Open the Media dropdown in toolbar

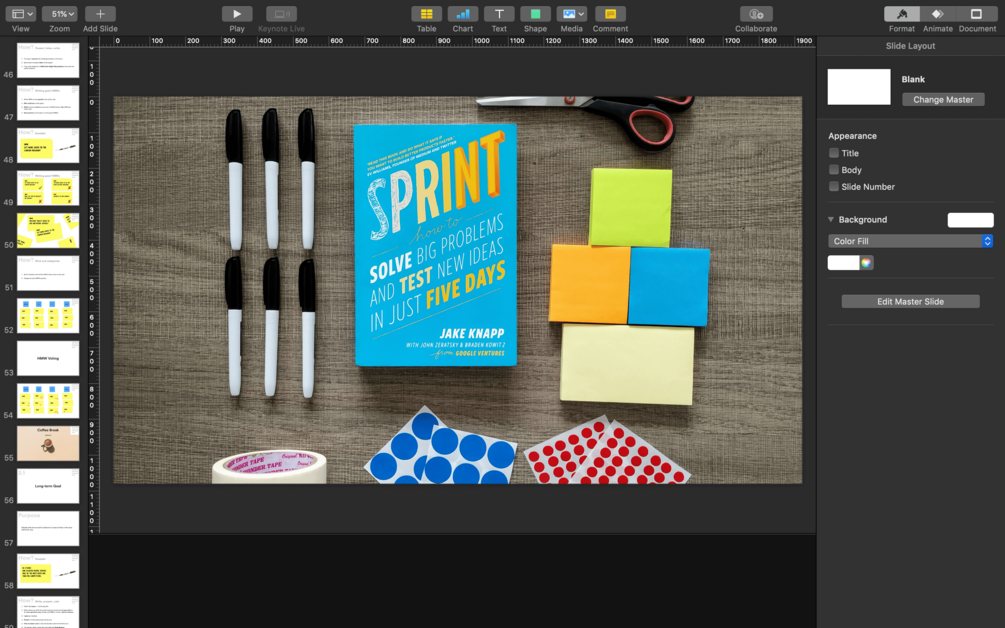click(x=572, y=14)
